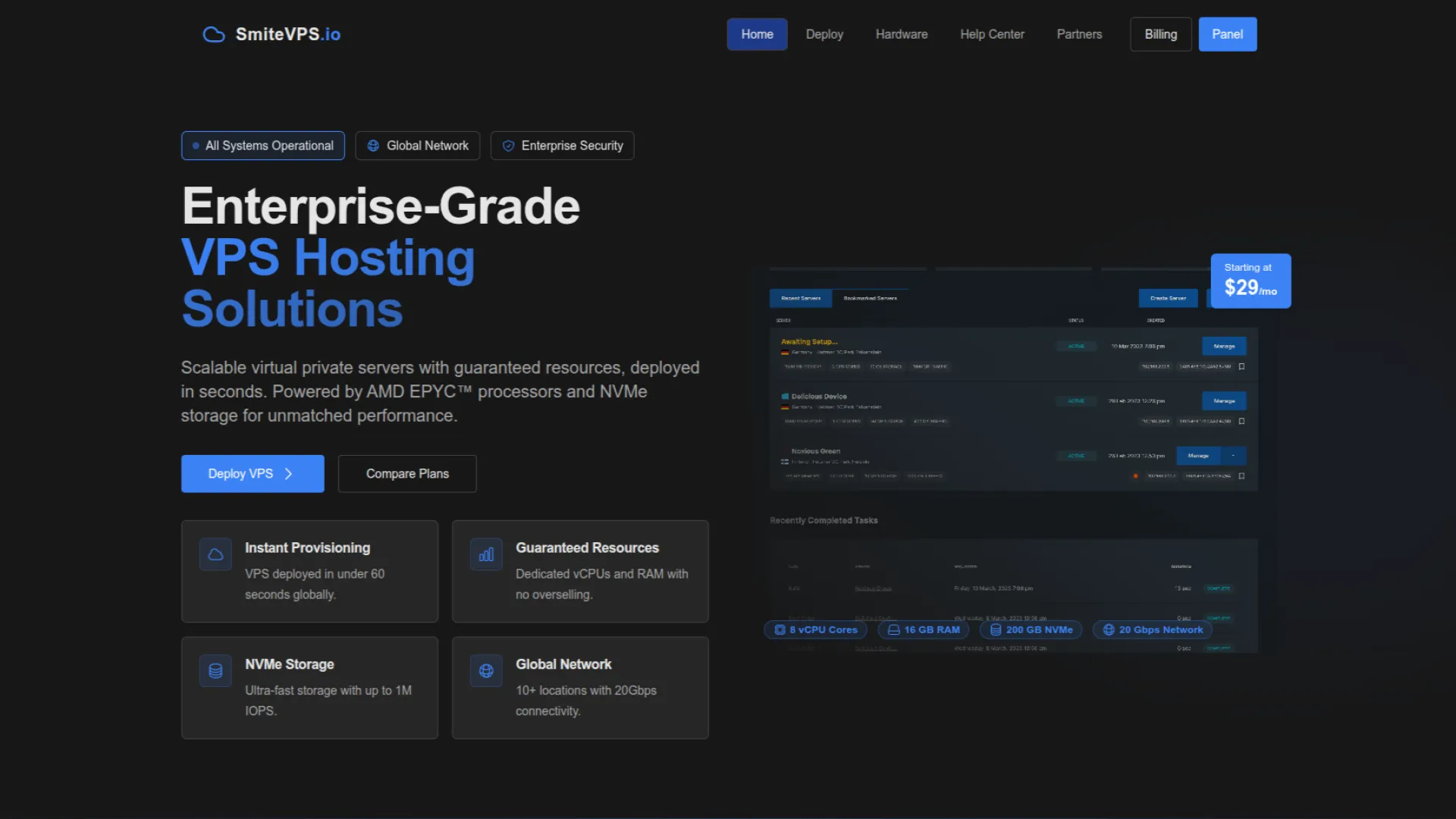Screen dimensions: 1456x819
Task: Click the CPU icon in 8 vCPU Cores pill
Action: 780,630
